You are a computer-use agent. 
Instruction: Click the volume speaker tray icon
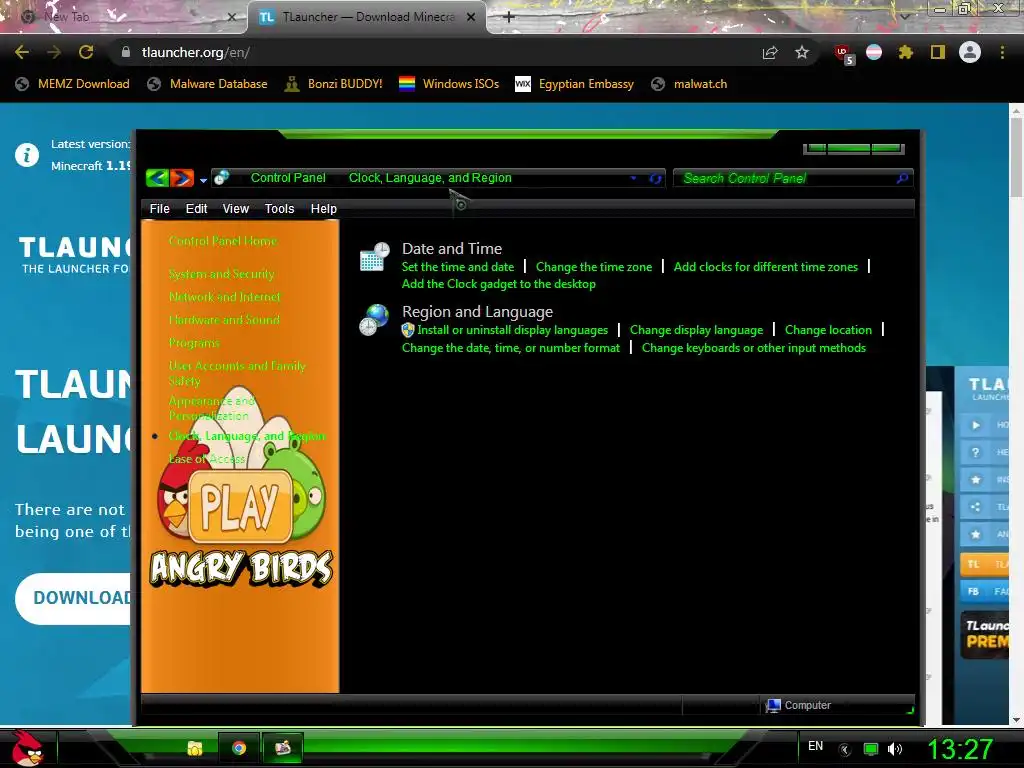tap(895, 748)
